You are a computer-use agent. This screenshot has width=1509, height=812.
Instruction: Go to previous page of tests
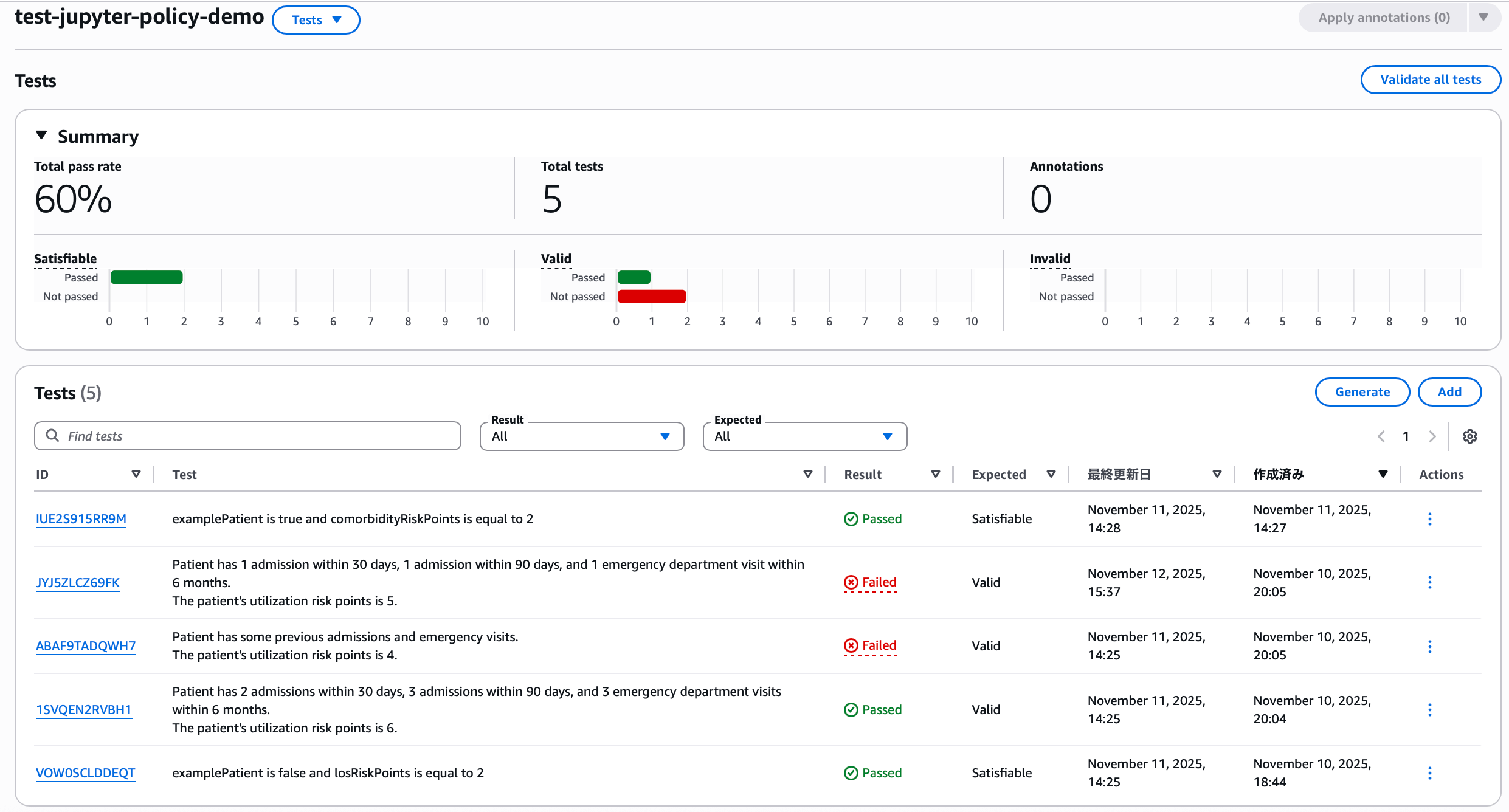pyautogui.click(x=1381, y=436)
